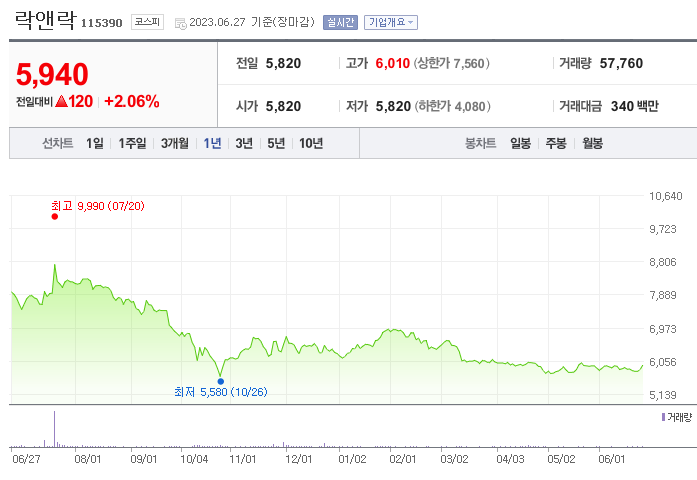Click the current price 5,940
Image resolution: width=697 pixels, height=480 pixels.
coord(52,74)
